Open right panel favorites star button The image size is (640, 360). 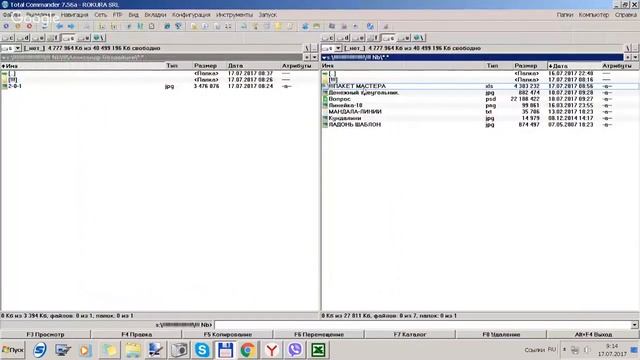click(628, 58)
